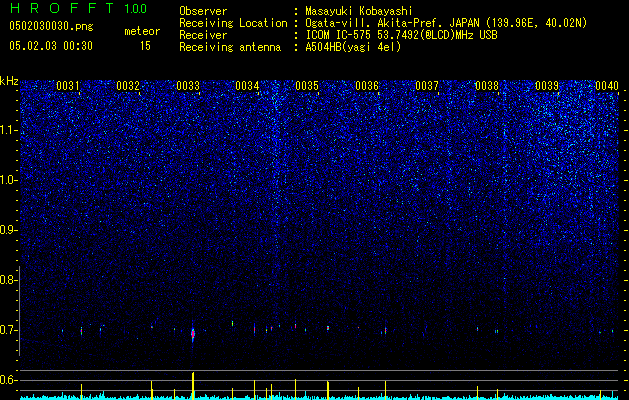Viewport: 629px width, 400px height.
Task: Click the strongest red meteor echo near 0033
Action: [x=193, y=333]
